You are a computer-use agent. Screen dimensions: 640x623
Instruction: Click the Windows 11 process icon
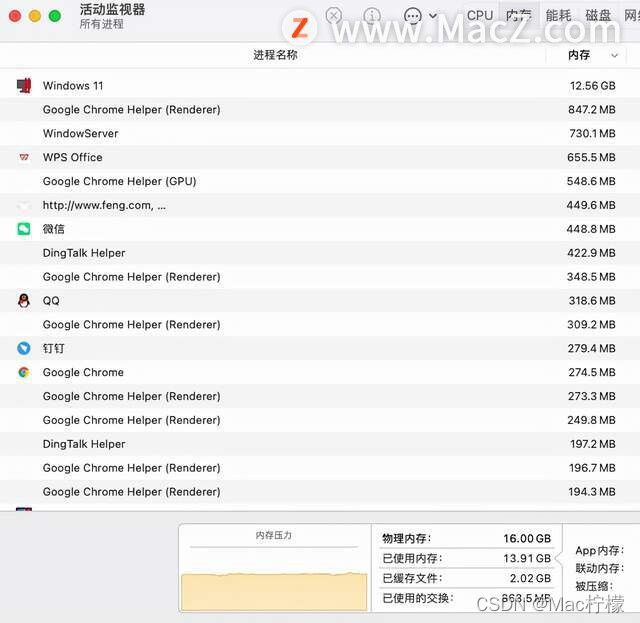(24, 85)
